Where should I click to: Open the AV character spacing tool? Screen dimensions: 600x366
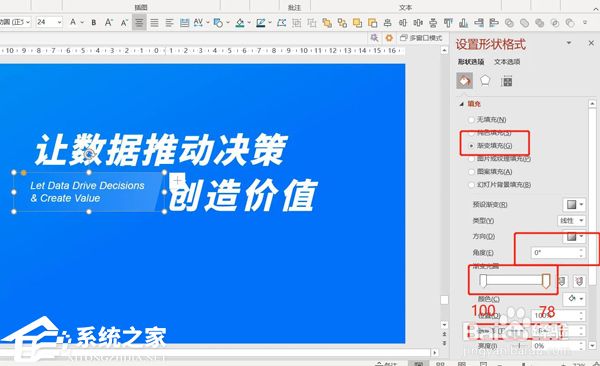click(x=198, y=23)
